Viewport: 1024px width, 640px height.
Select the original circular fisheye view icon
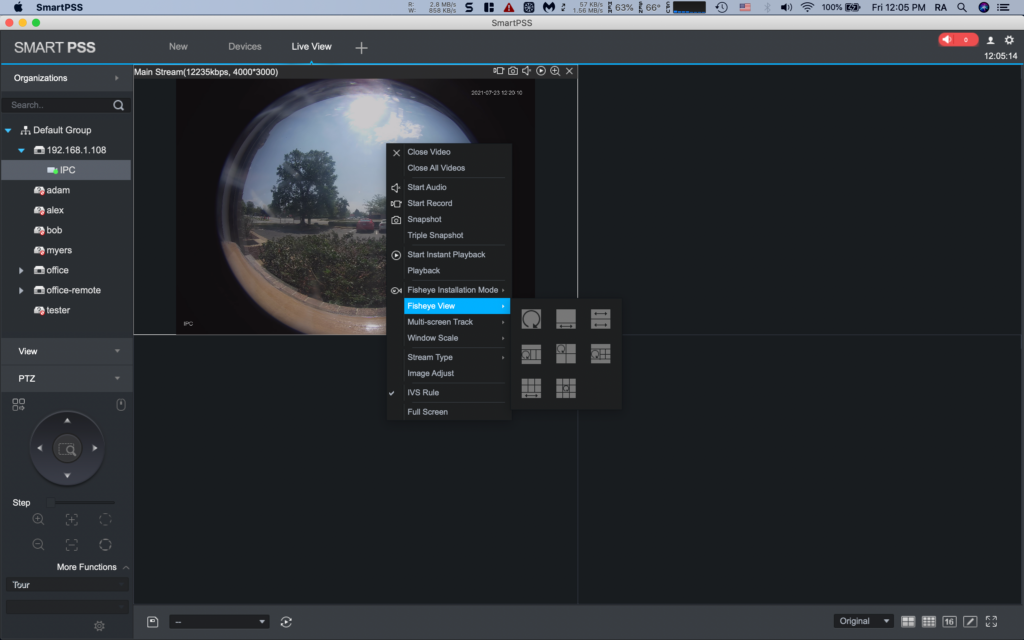click(x=531, y=319)
